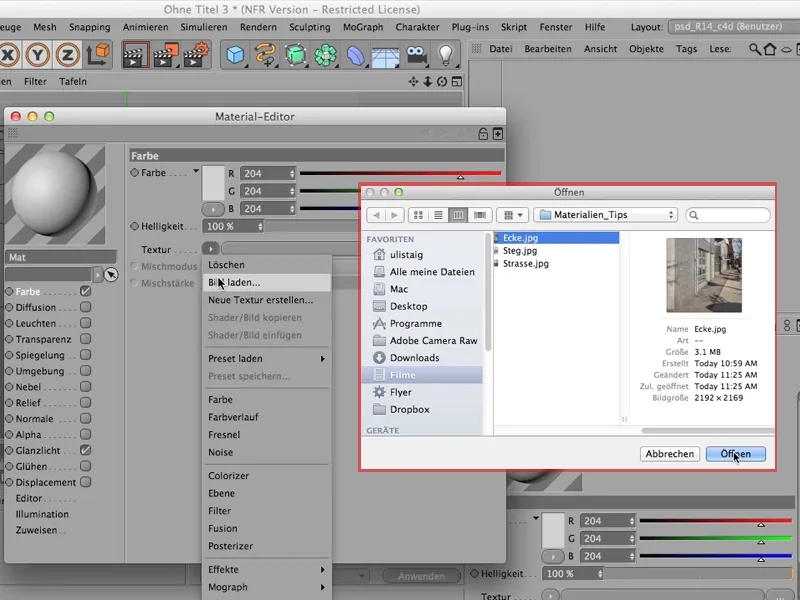This screenshot has width=800, height=600.
Task: Click the arrow picker icon beside Mat field
Action: (x=111, y=275)
